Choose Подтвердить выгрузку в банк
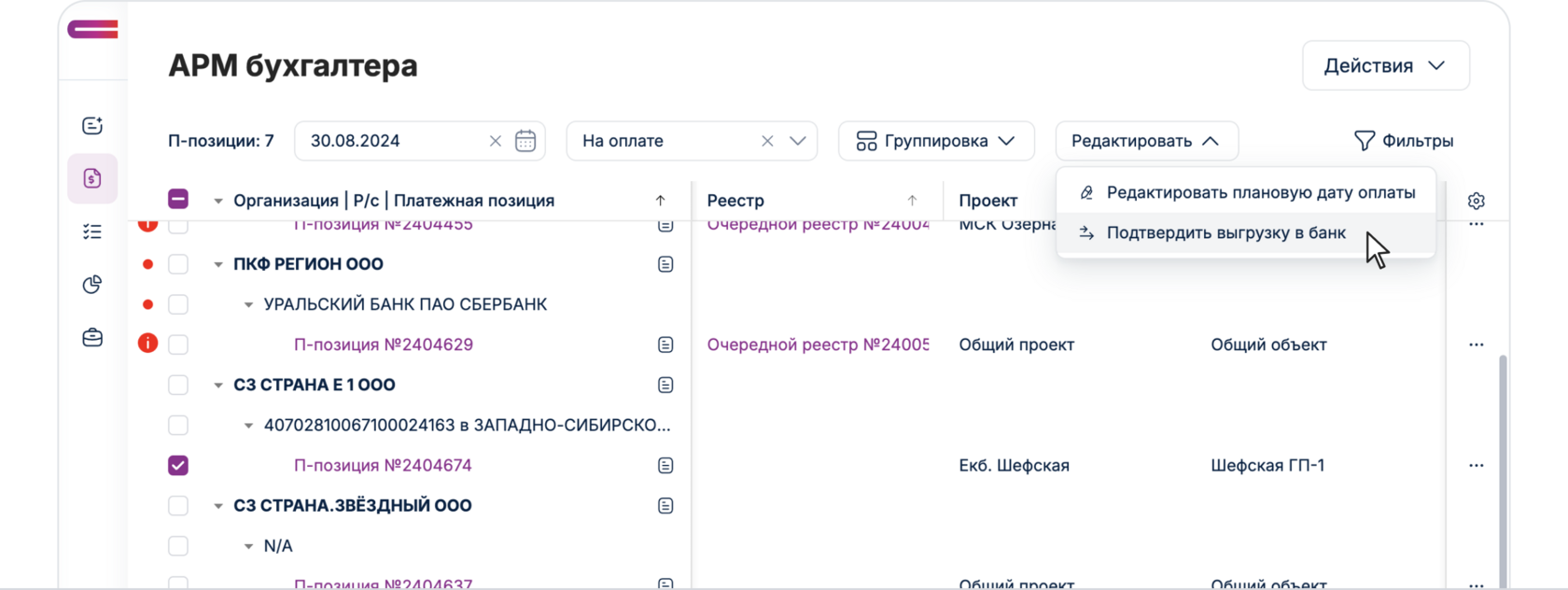This screenshot has height=590, width=1568. [x=1225, y=232]
